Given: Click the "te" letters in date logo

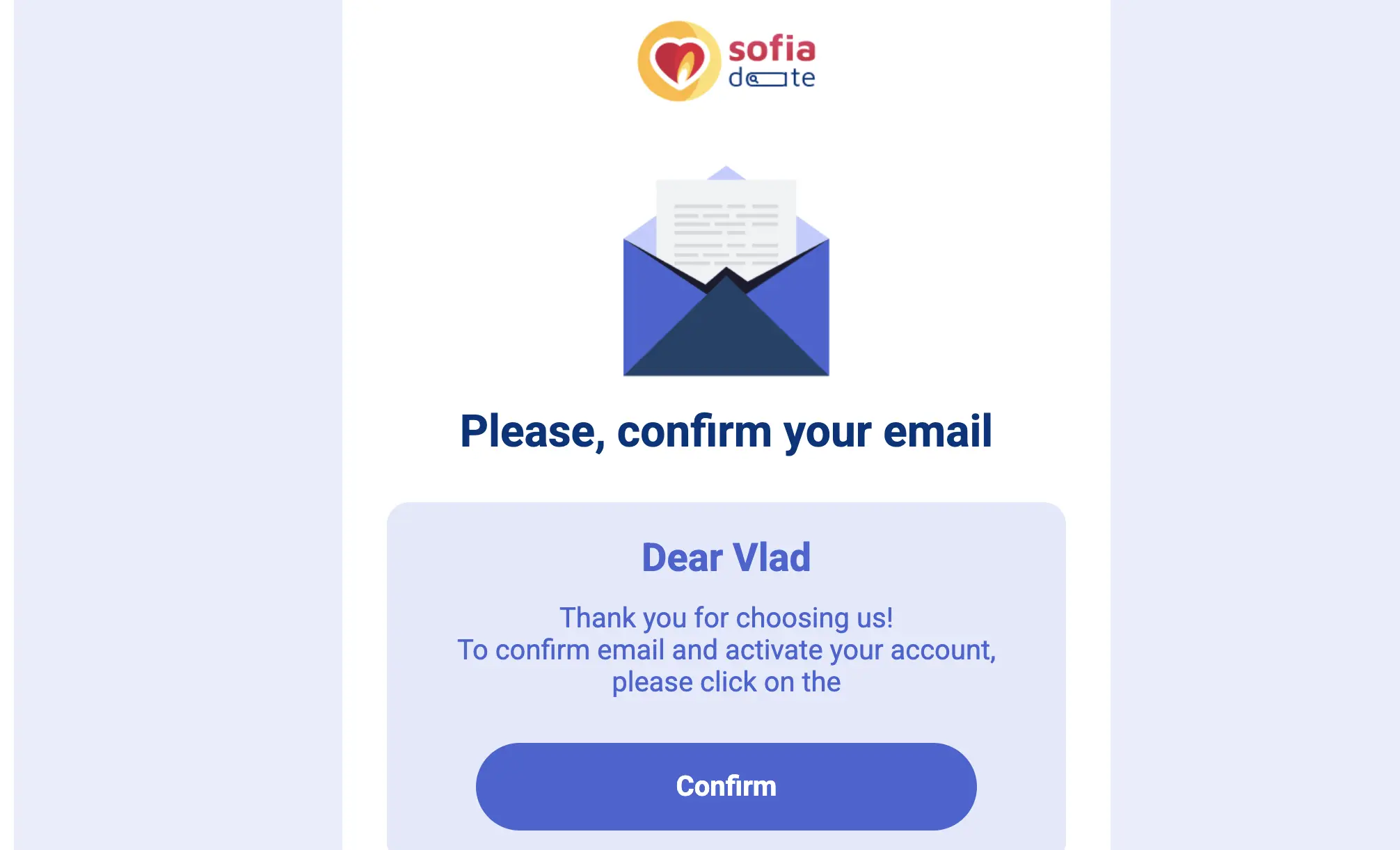Looking at the screenshot, I should click(804, 78).
